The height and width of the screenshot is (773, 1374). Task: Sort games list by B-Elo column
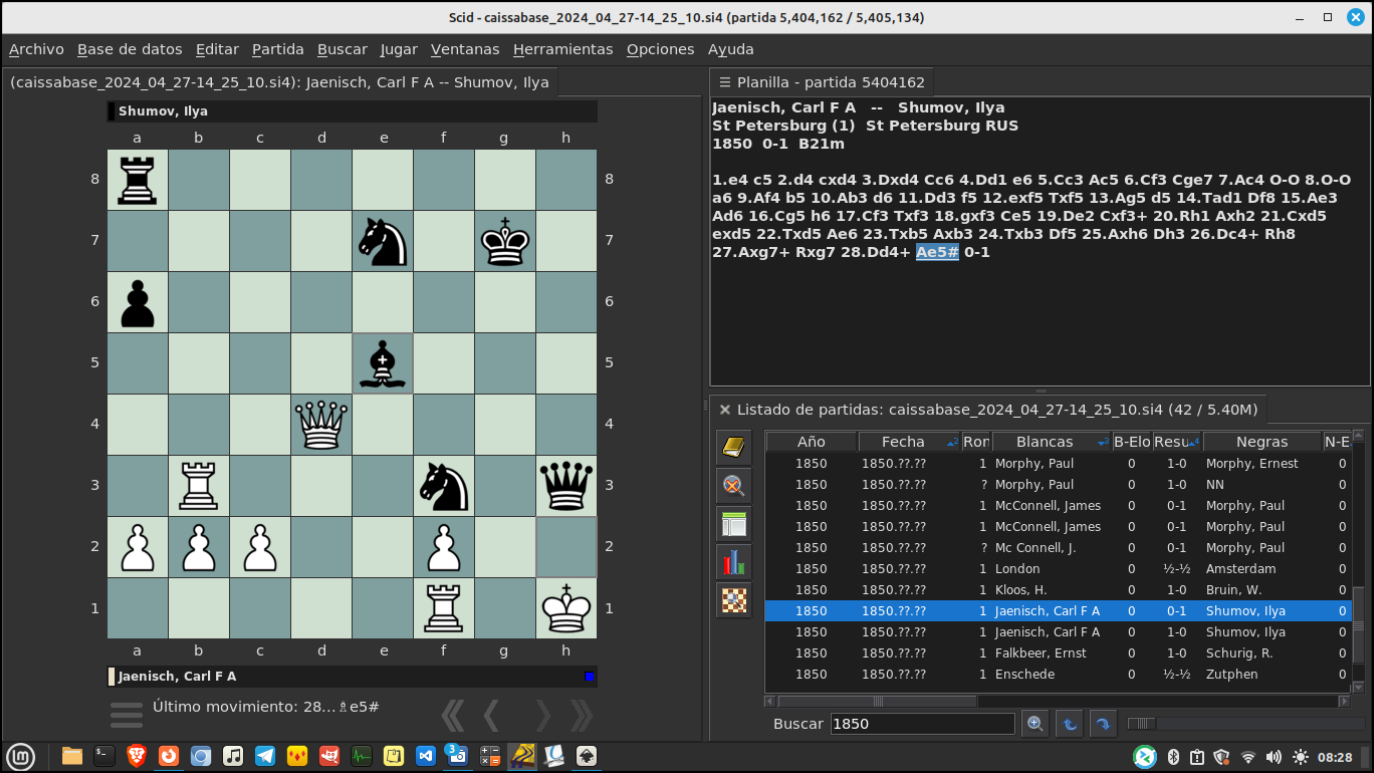(1132, 441)
